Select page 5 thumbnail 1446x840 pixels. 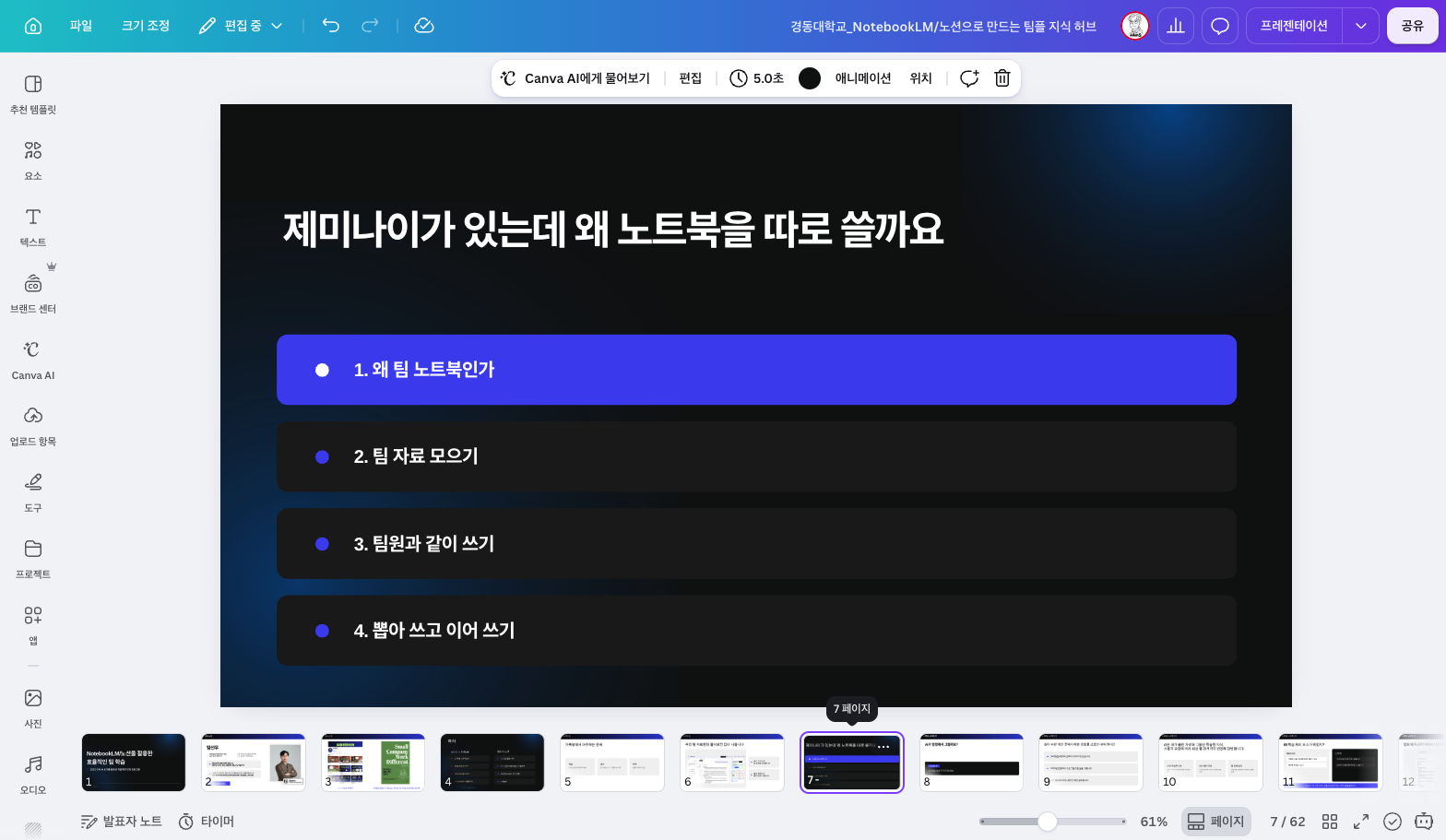coord(612,763)
